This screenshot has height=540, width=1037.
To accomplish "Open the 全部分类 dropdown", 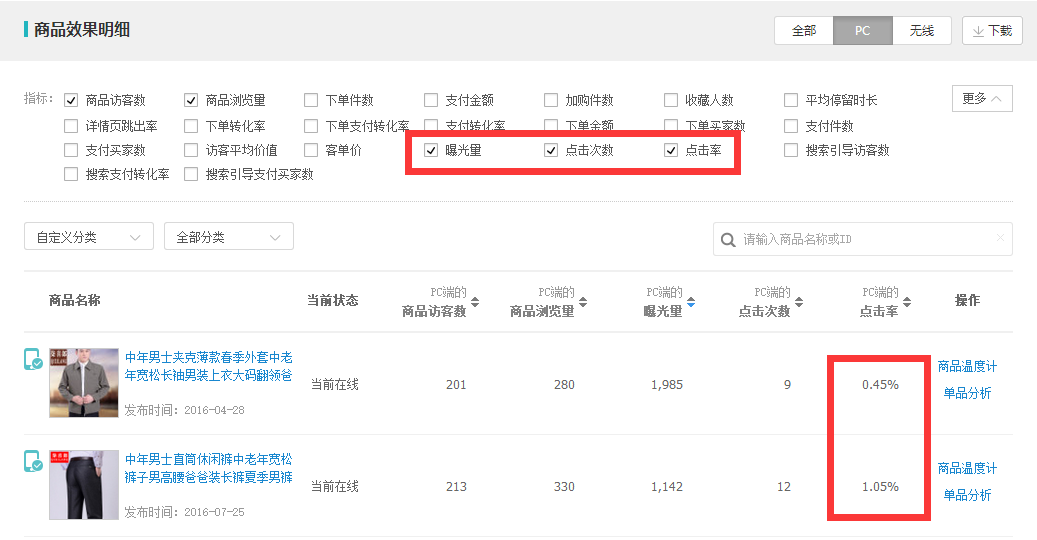I will pos(228,237).
